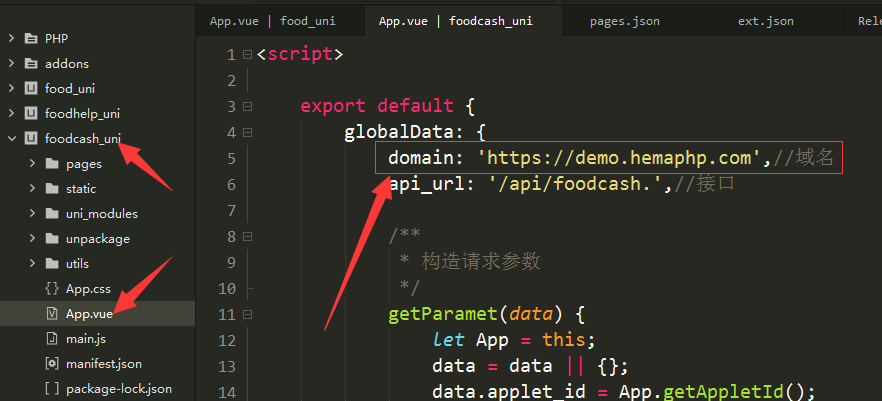Expand the addons folder chevron
This screenshot has height=401, width=882.
(11, 64)
